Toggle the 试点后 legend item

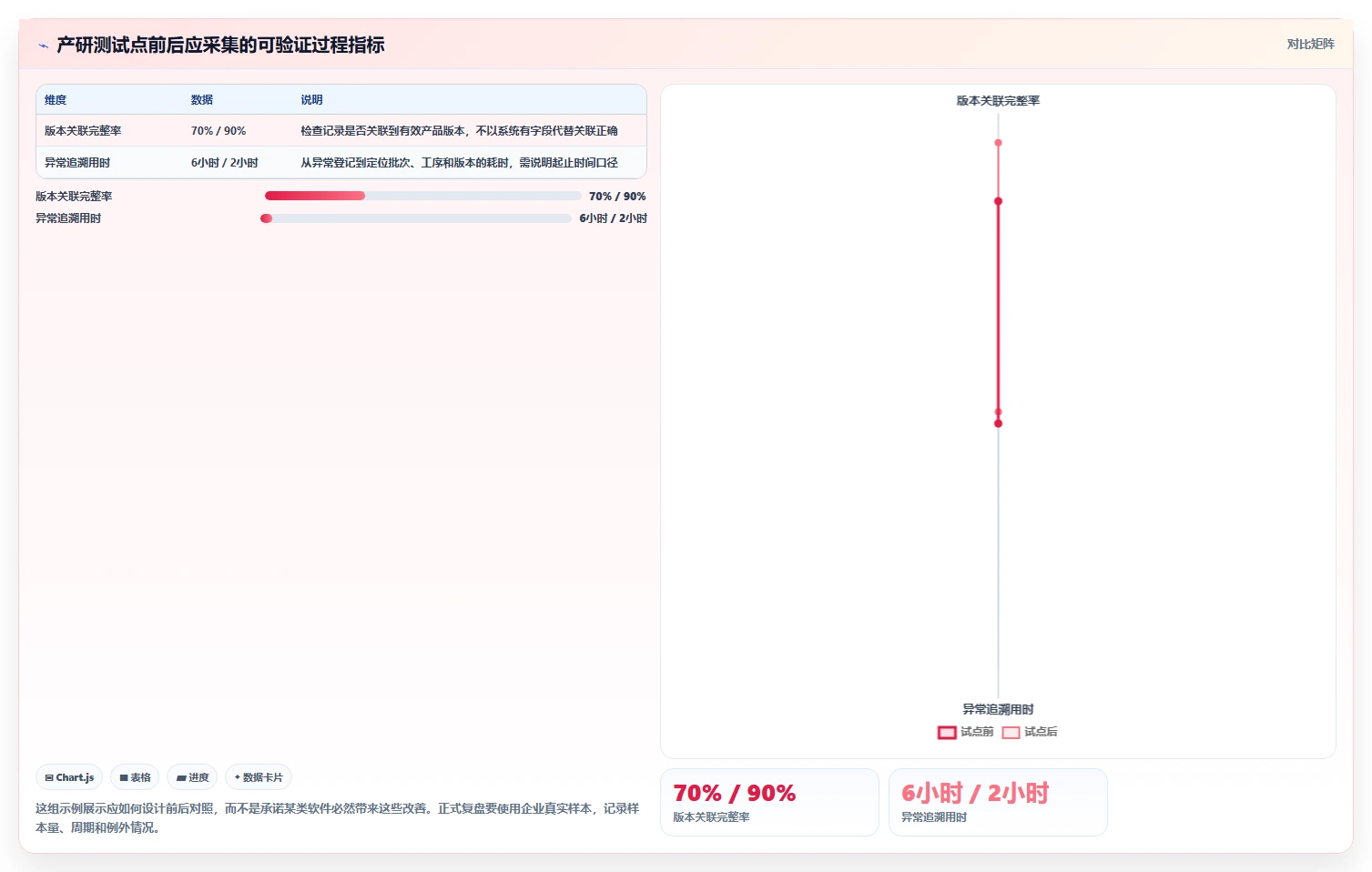pos(1030,732)
